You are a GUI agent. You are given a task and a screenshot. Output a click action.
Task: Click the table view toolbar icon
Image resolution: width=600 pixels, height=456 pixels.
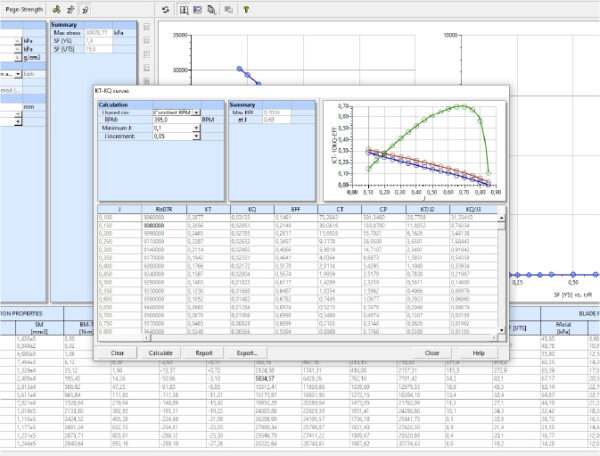point(184,8)
